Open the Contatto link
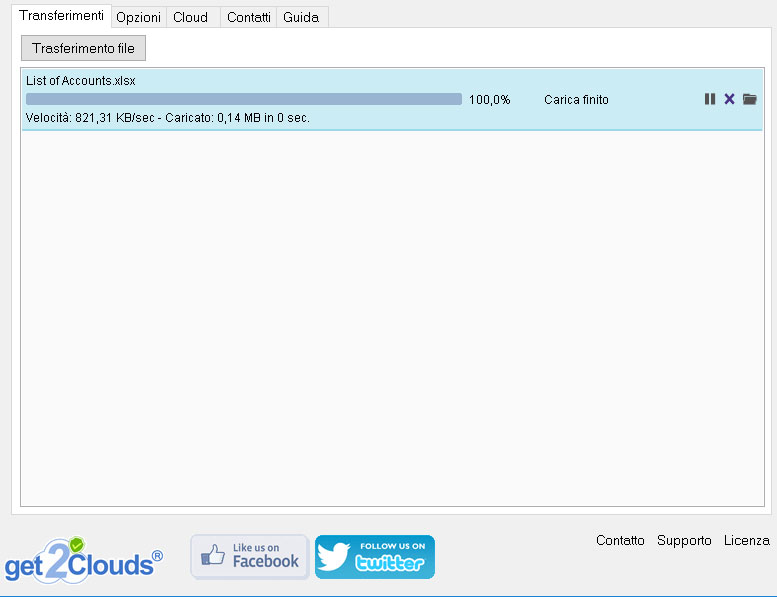Viewport: 777px width, 599px height. (x=620, y=541)
